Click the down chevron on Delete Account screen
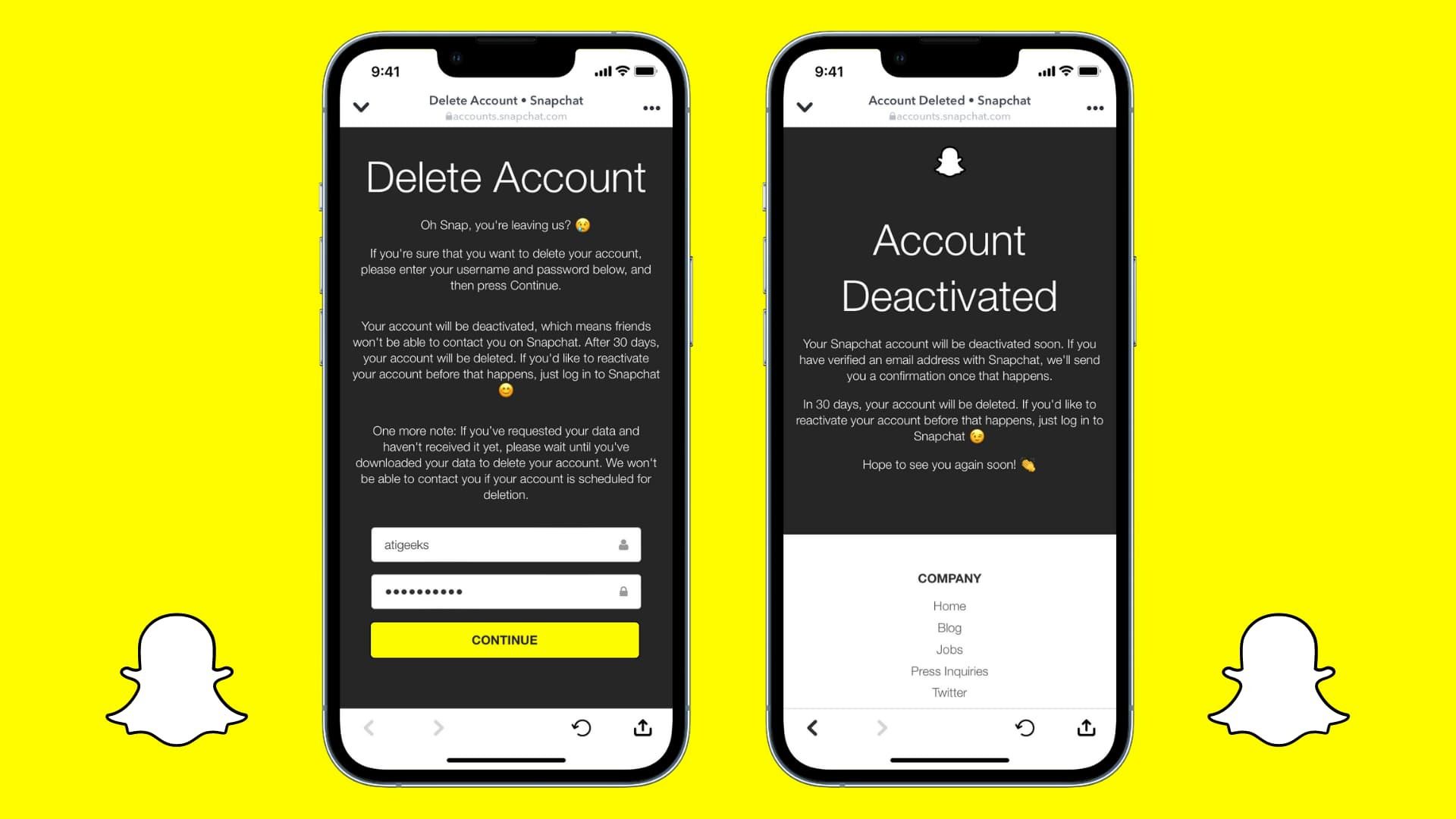The image size is (1456, 819). pyautogui.click(x=360, y=106)
